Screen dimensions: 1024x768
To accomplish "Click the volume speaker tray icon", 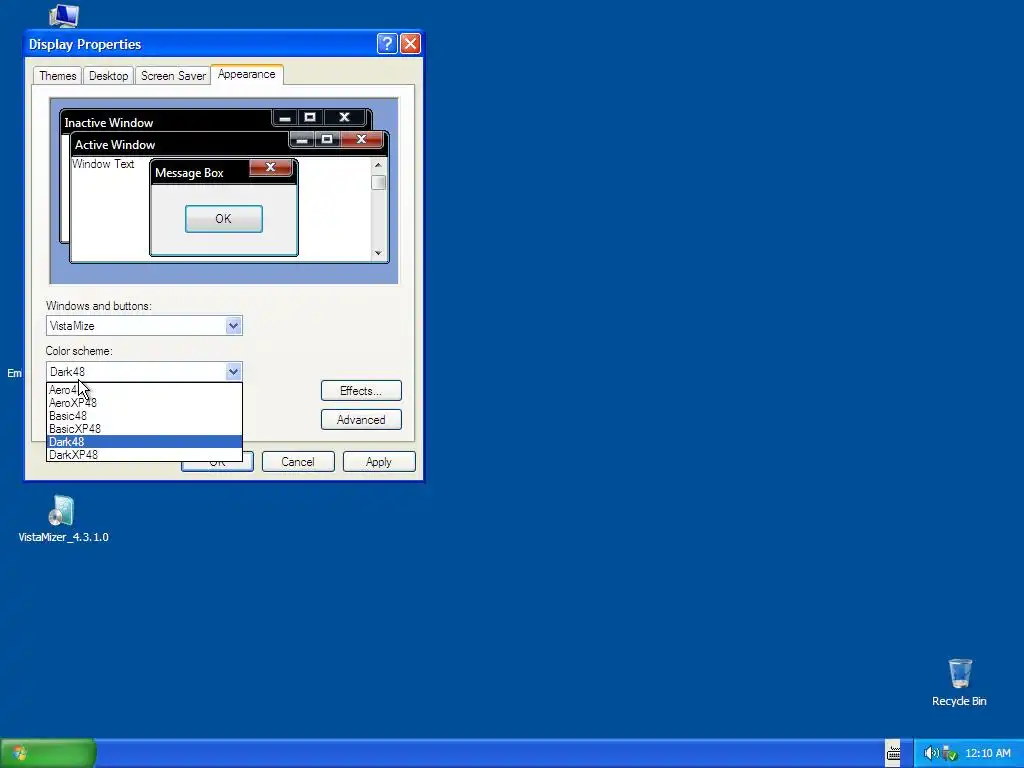I will [931, 753].
